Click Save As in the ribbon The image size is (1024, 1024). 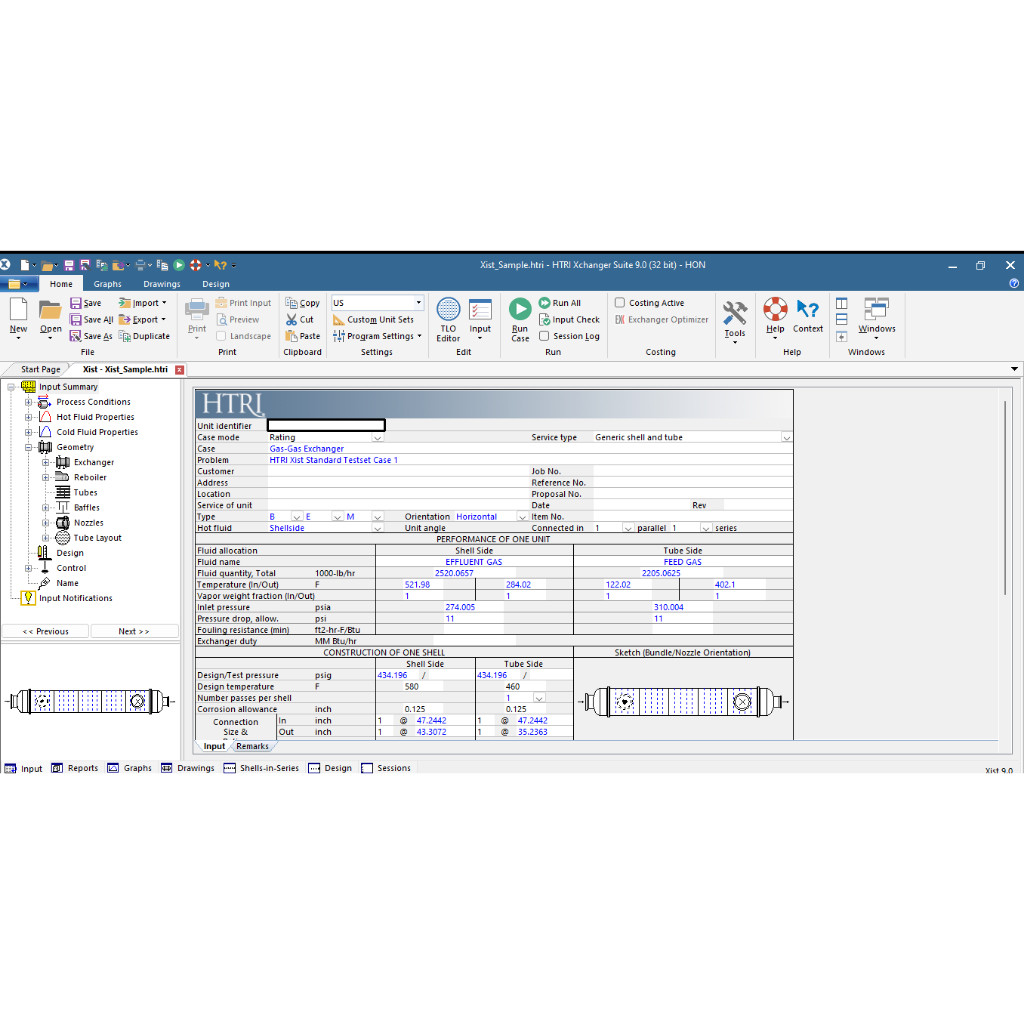coord(91,336)
